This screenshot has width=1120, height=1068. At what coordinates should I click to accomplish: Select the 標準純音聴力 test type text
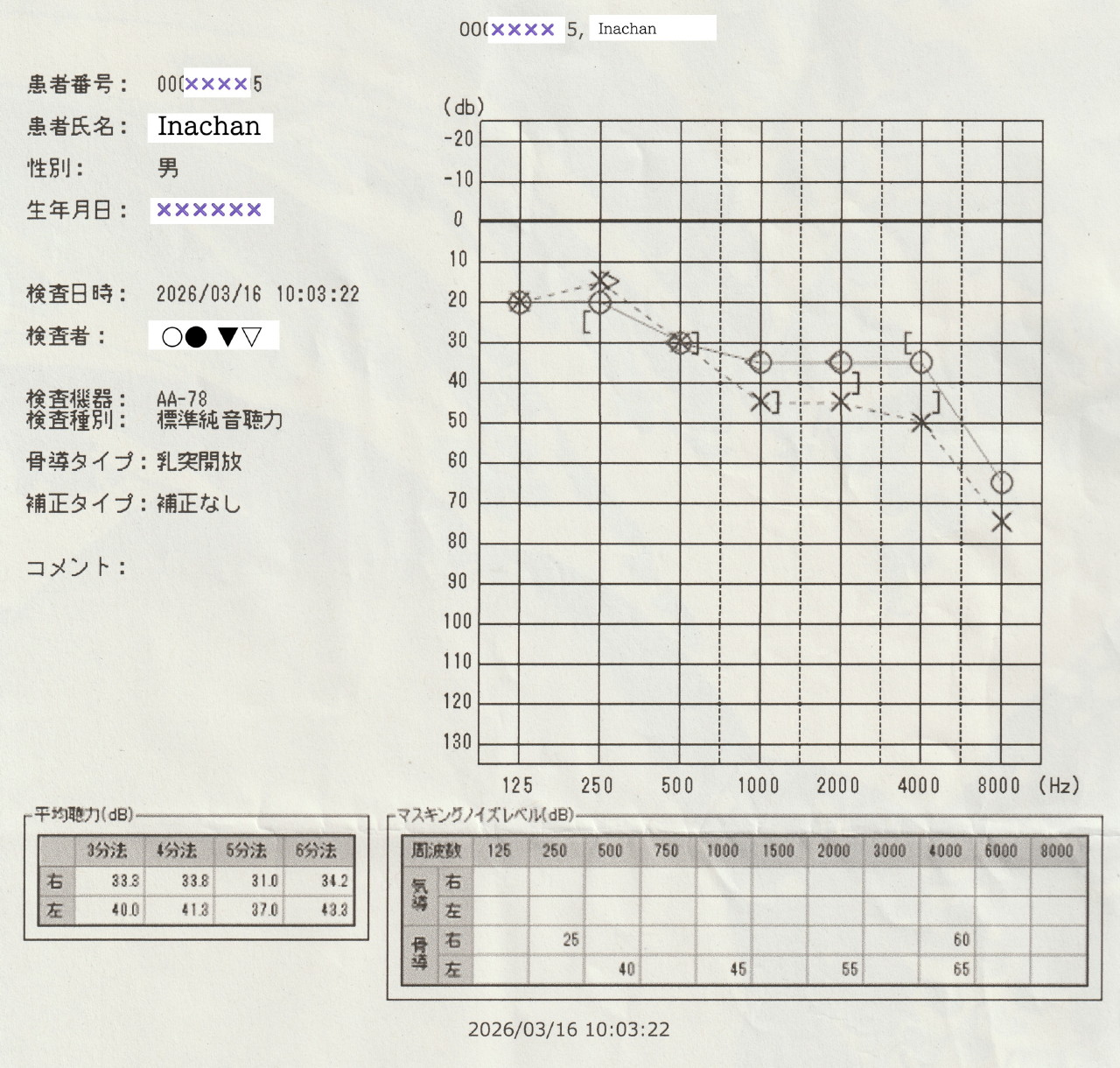pyautogui.click(x=220, y=420)
